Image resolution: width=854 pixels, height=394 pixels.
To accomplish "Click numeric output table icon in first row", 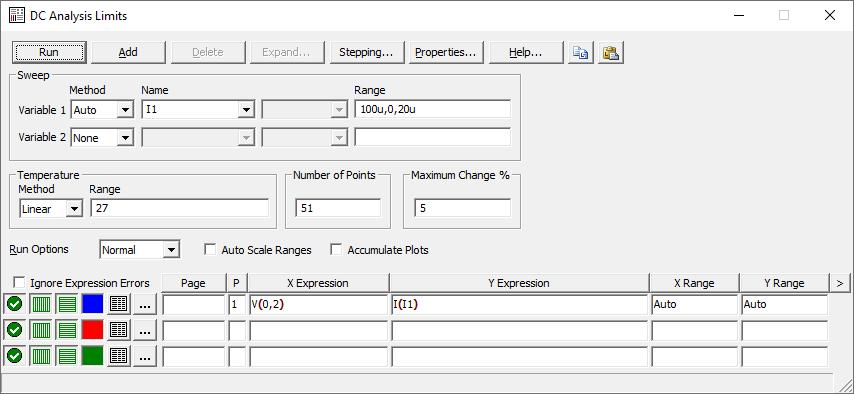I will click(x=119, y=304).
